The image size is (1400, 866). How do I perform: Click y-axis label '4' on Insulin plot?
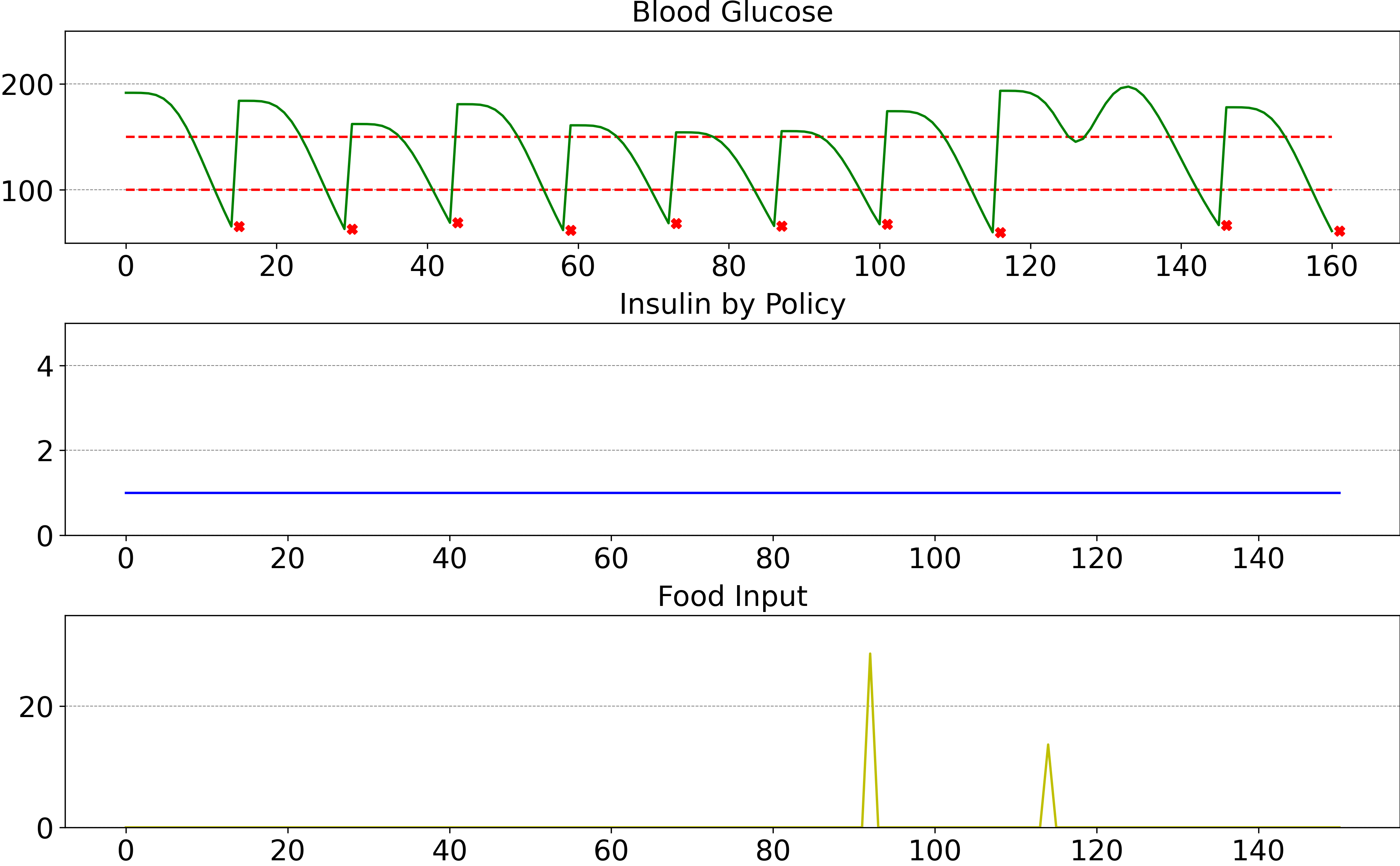coord(45,367)
